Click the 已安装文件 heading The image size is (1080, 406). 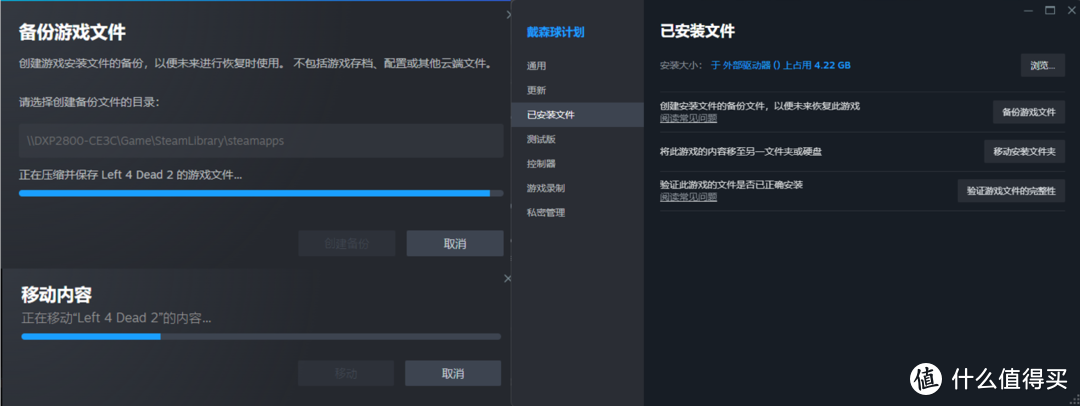tap(697, 31)
